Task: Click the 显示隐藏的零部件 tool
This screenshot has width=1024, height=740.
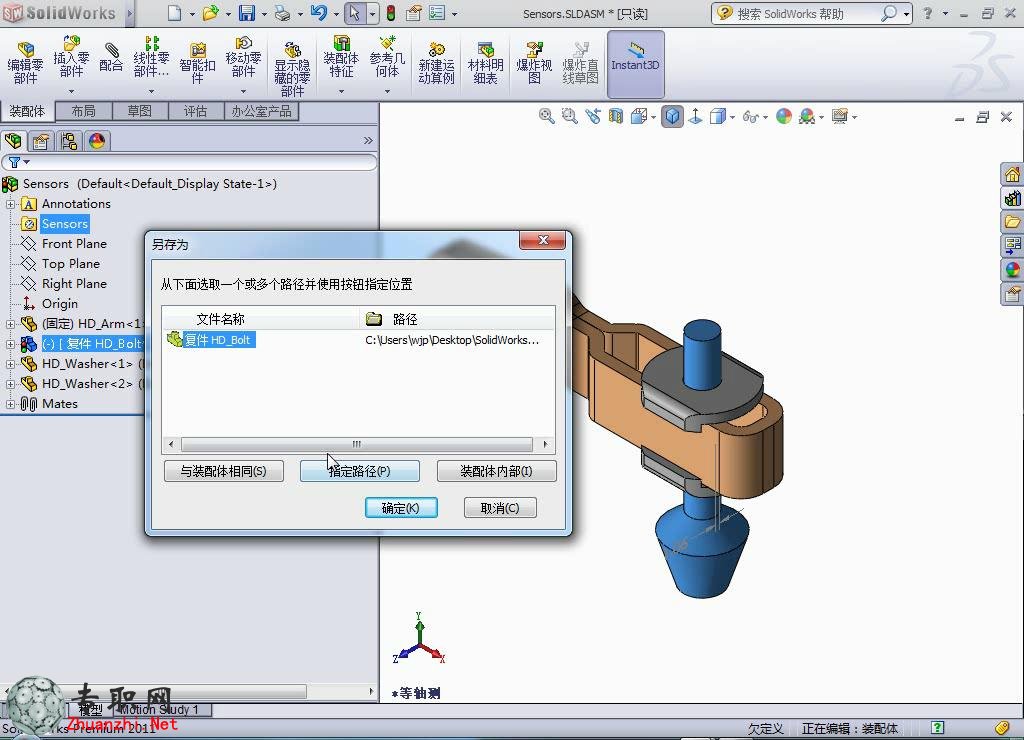Action: 292,69
